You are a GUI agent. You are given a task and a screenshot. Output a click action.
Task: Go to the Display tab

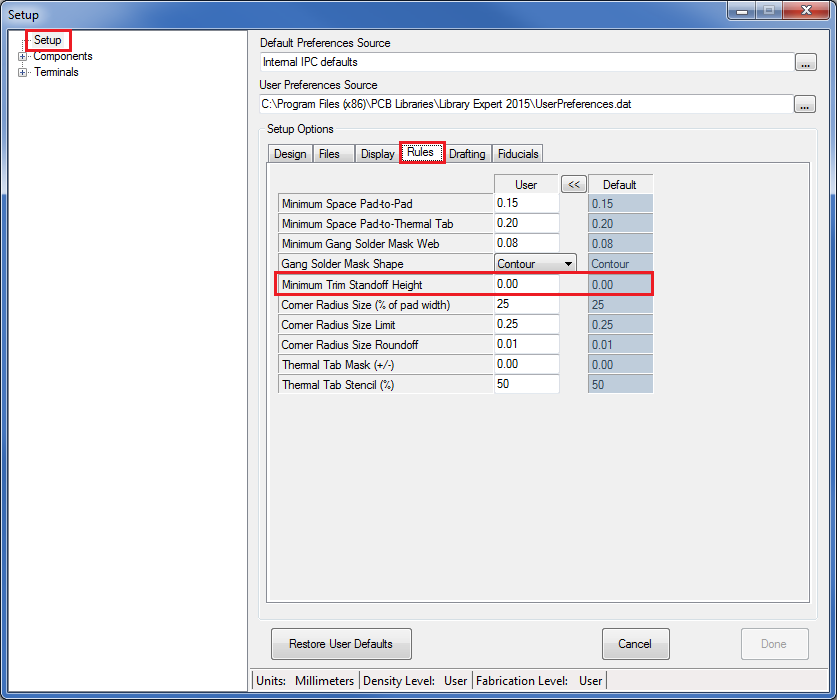point(377,154)
